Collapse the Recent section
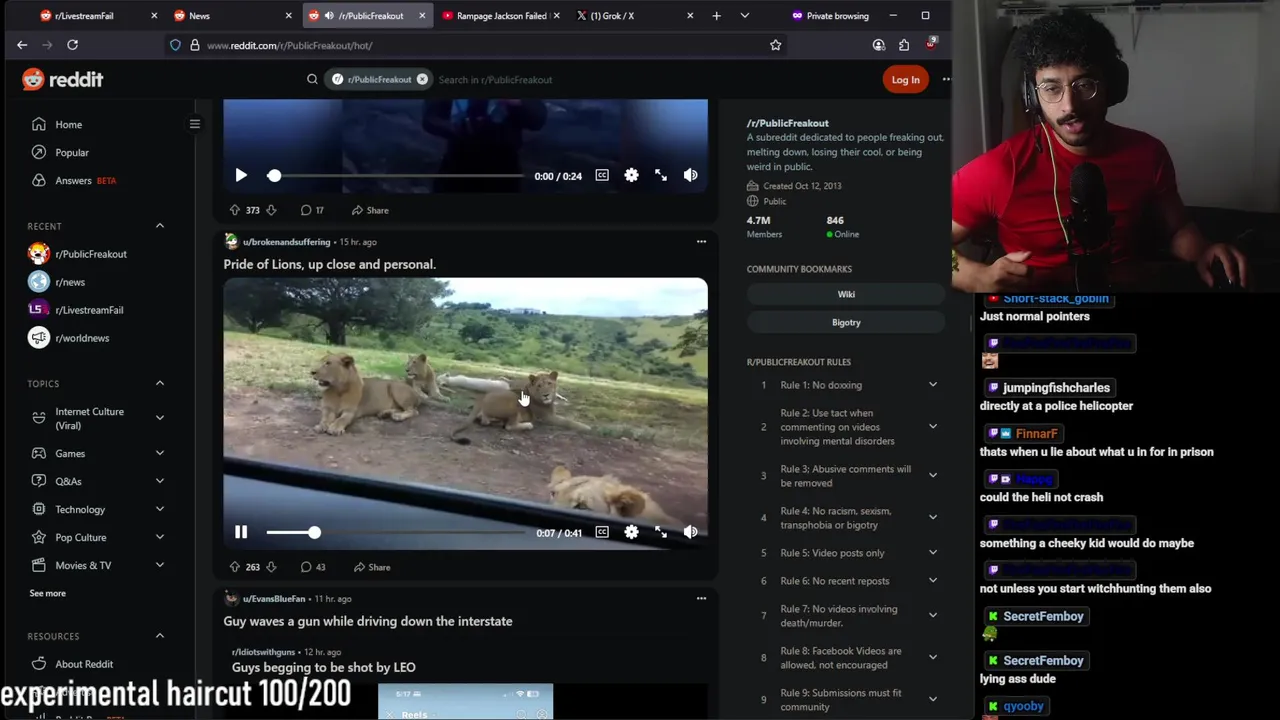 [159, 226]
